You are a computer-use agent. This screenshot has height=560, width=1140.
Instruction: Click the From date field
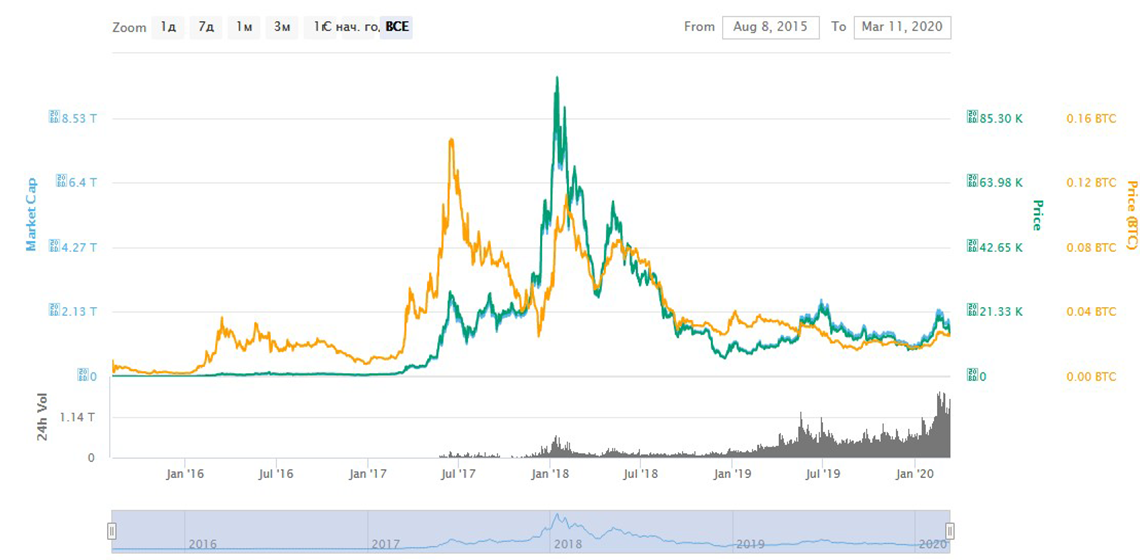(x=770, y=27)
